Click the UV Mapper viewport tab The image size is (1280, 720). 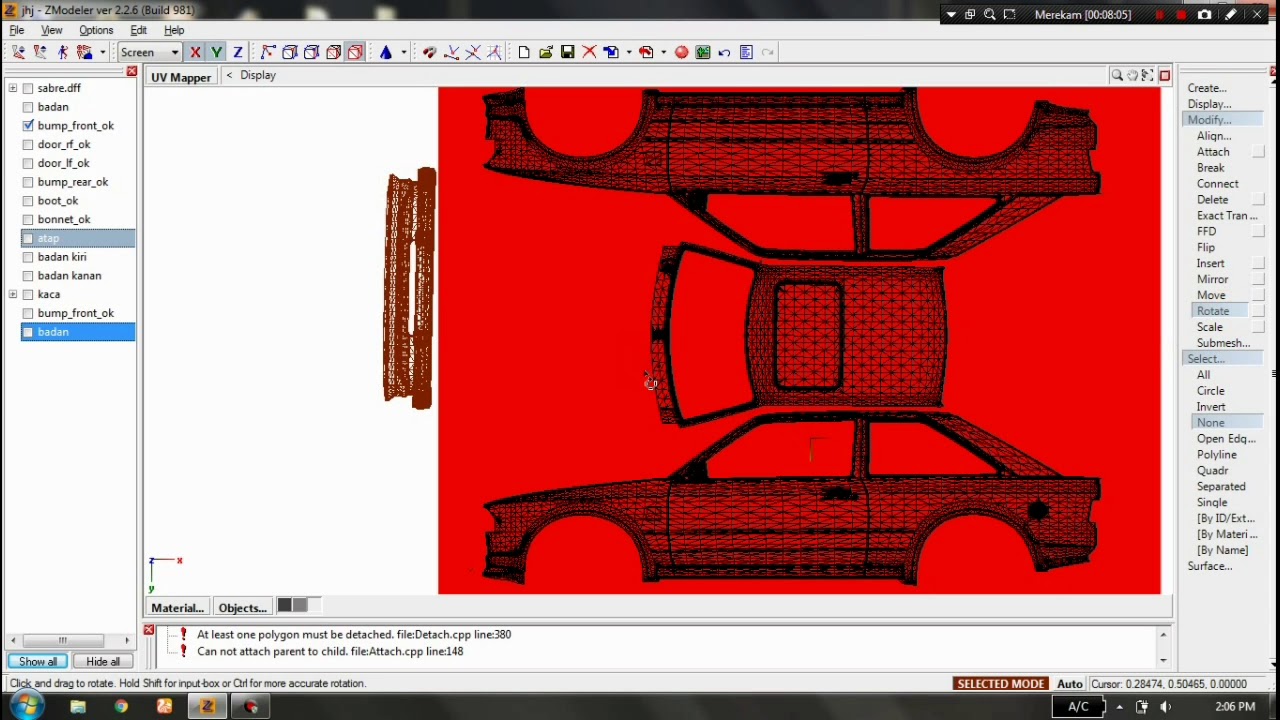pos(181,77)
